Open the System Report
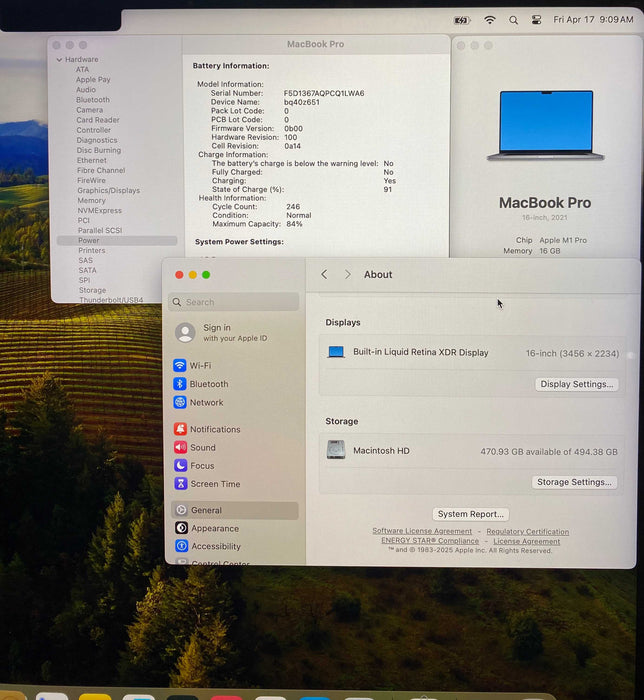The width and height of the screenshot is (644, 700). 470,514
